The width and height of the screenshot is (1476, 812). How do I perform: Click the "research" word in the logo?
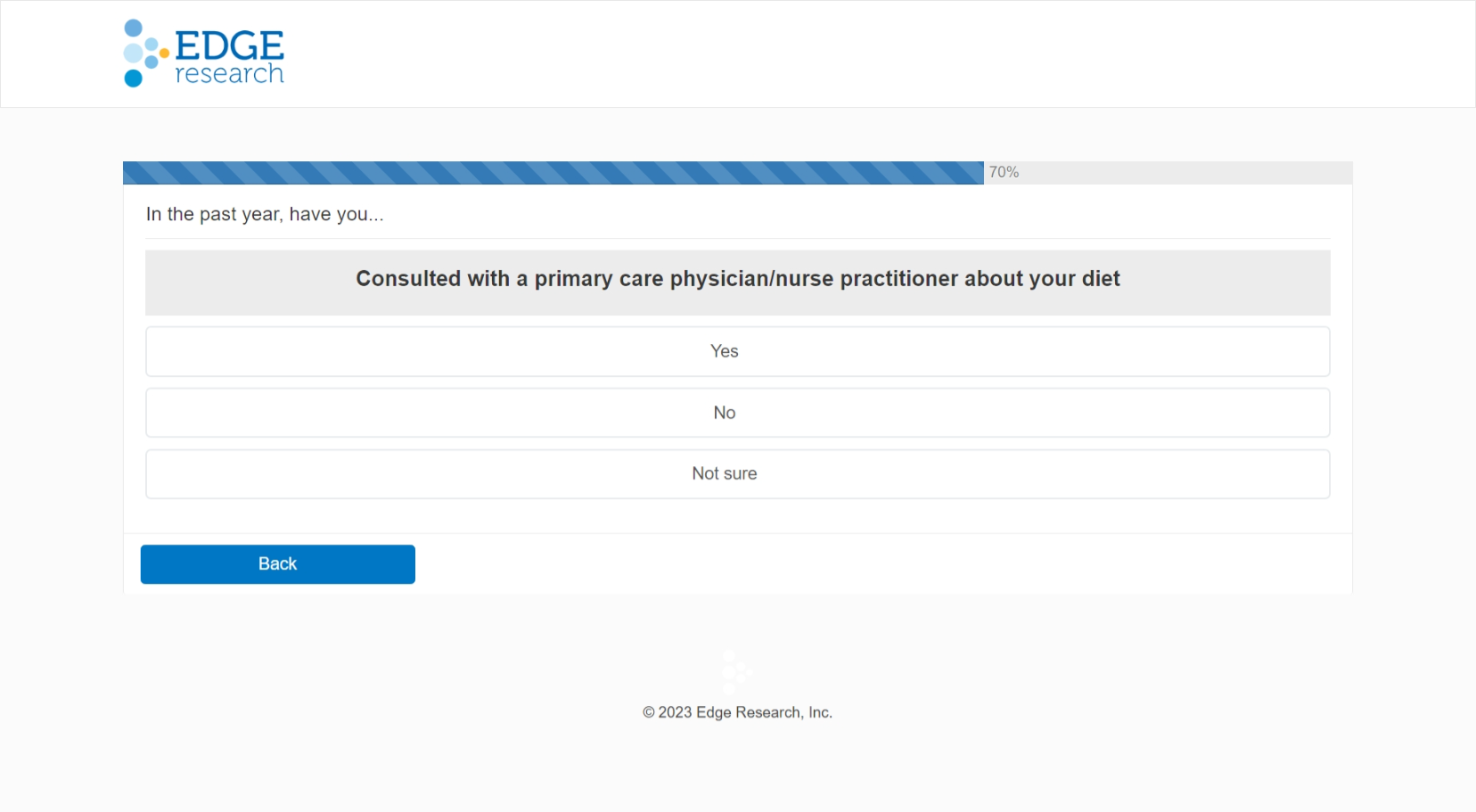[x=229, y=74]
